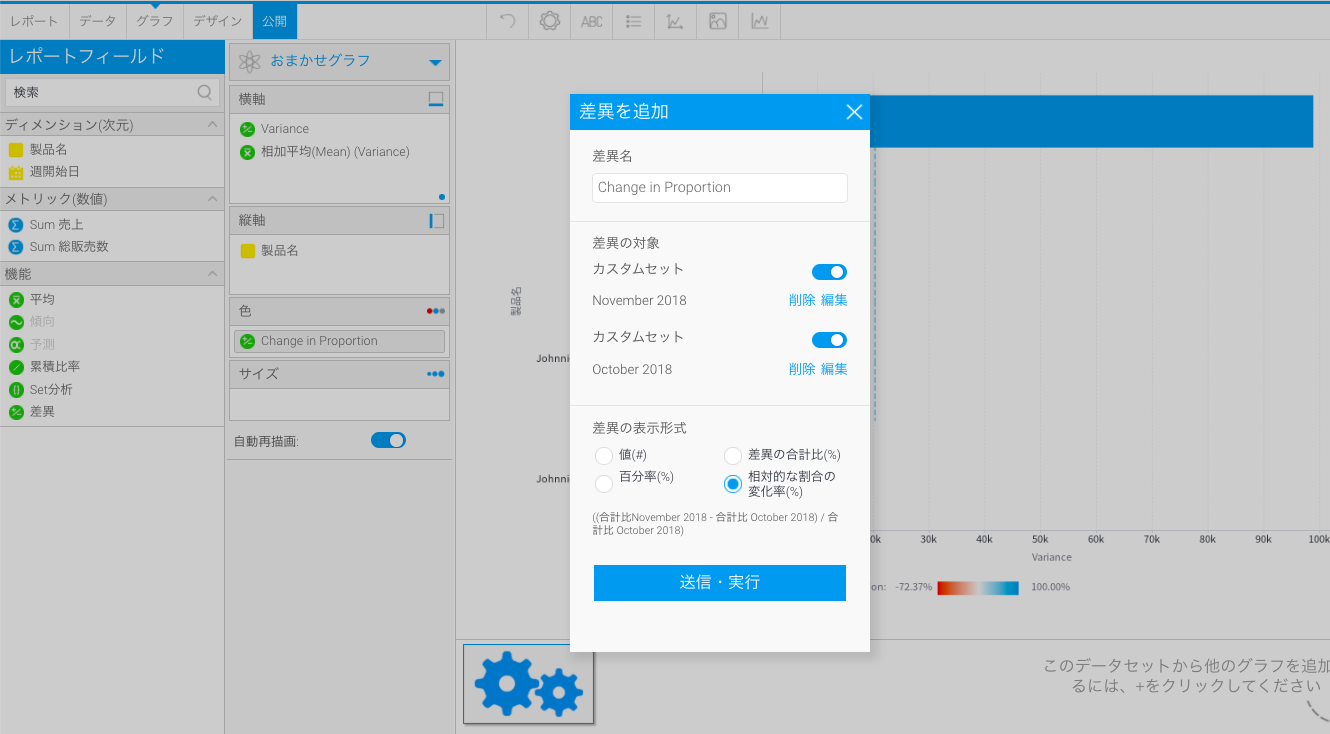The height and width of the screenshot is (734, 1330).
Task: Open the おまかせグラフ chart type dropdown
Action: click(x=435, y=62)
